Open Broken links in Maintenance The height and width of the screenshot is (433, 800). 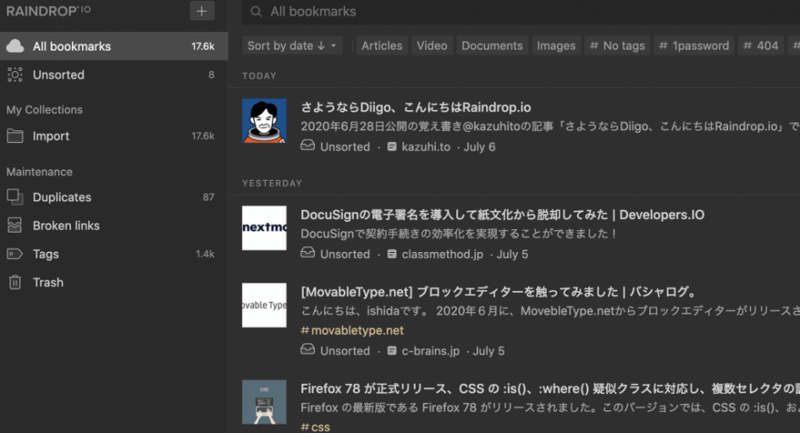click(x=66, y=226)
